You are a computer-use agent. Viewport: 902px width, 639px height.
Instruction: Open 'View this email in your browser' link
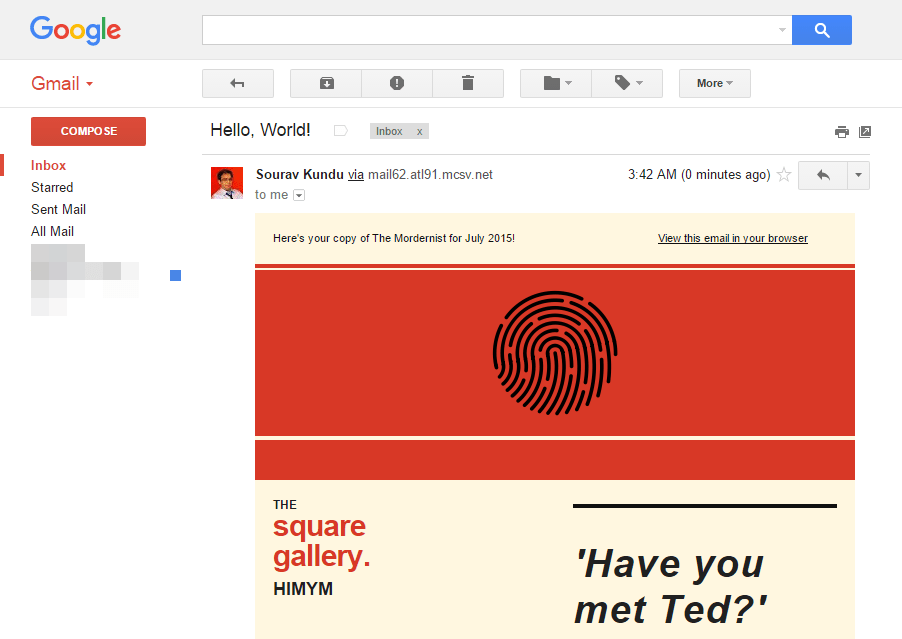coord(733,238)
